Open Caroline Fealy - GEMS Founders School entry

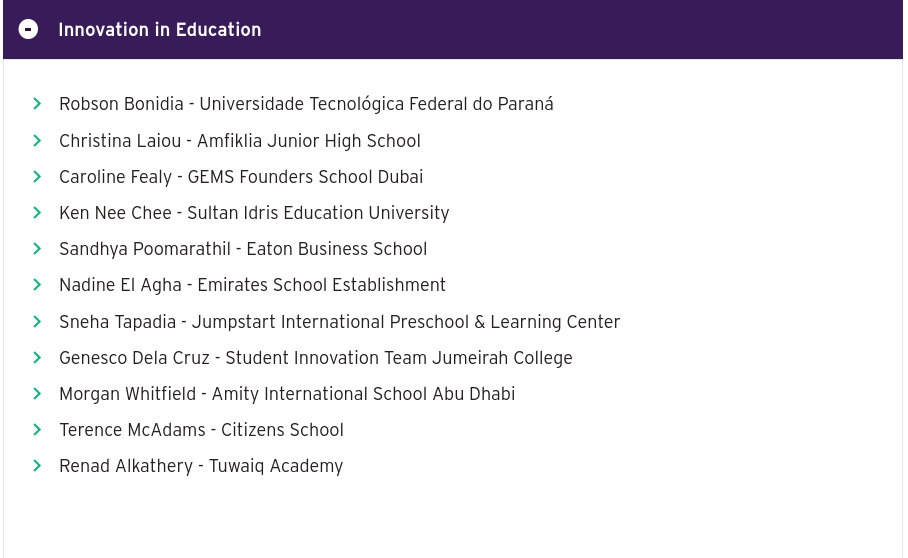[x=241, y=177]
